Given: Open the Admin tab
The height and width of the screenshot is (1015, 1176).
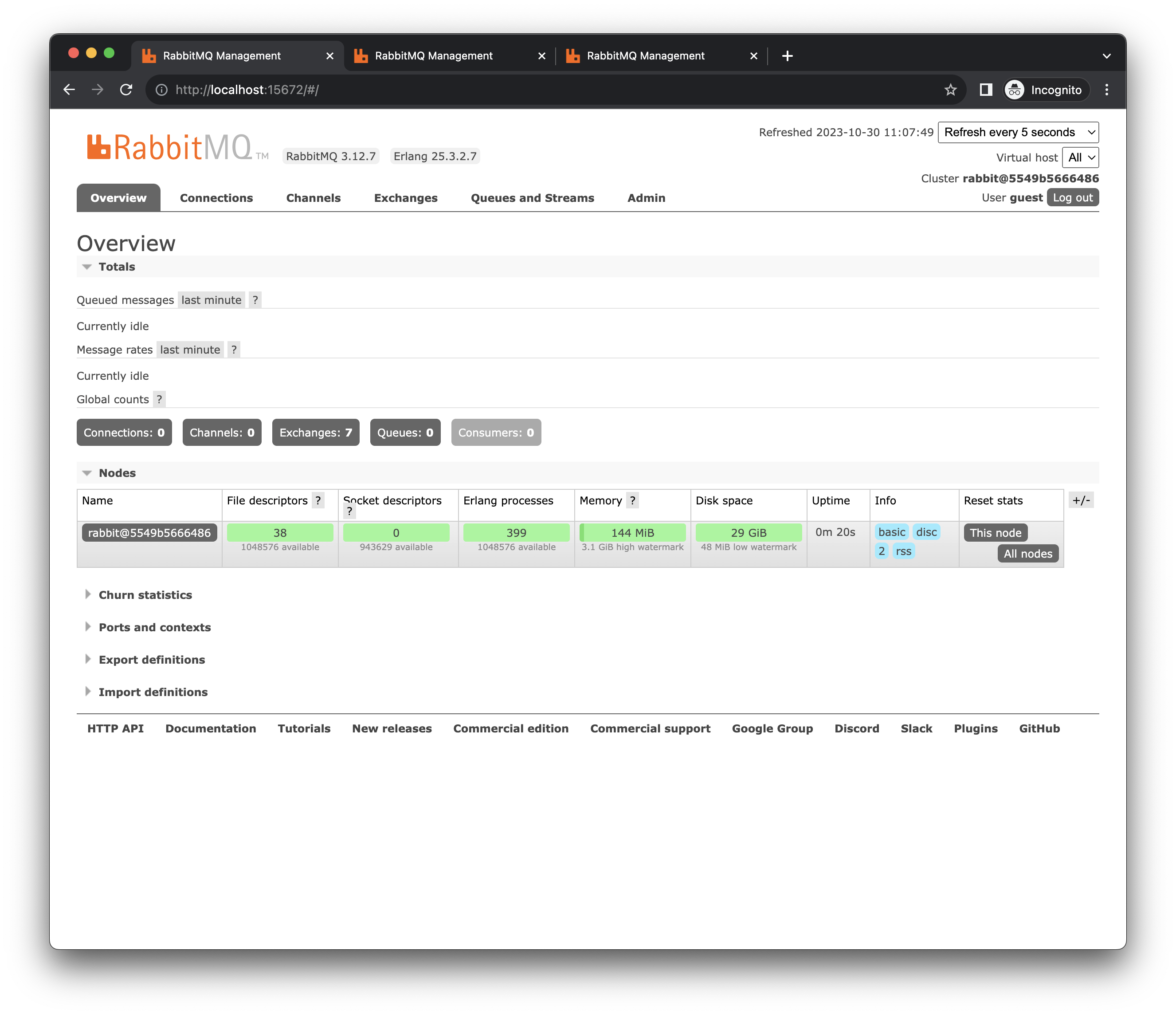Looking at the screenshot, I should (x=647, y=197).
